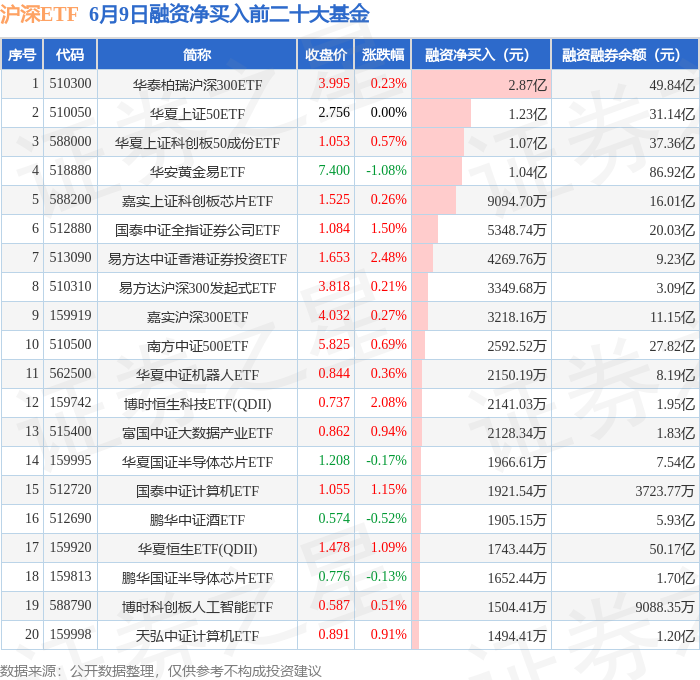Click percent change -0.52%

[386, 518]
